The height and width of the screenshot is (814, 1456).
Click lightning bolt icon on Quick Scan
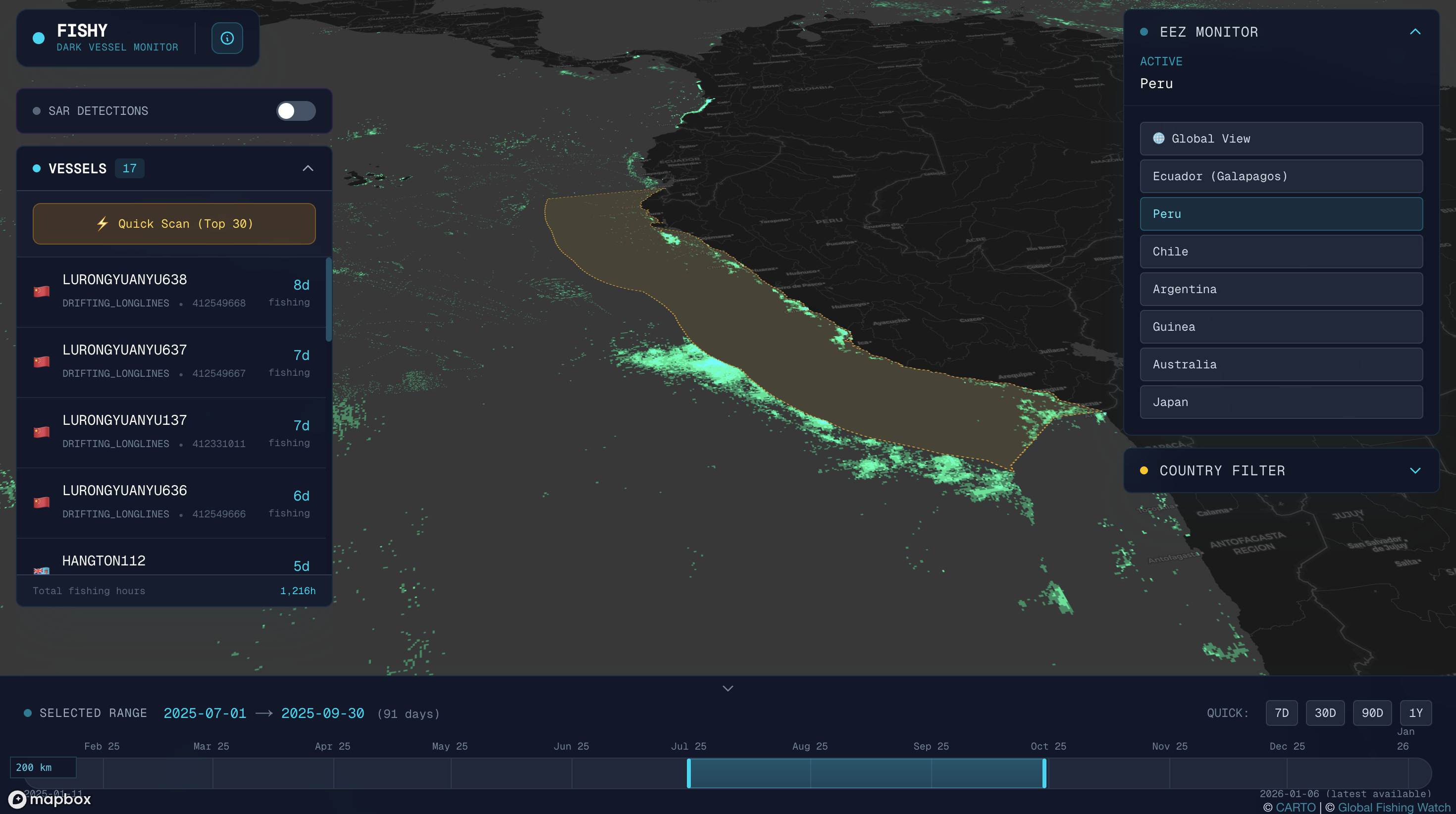(103, 224)
